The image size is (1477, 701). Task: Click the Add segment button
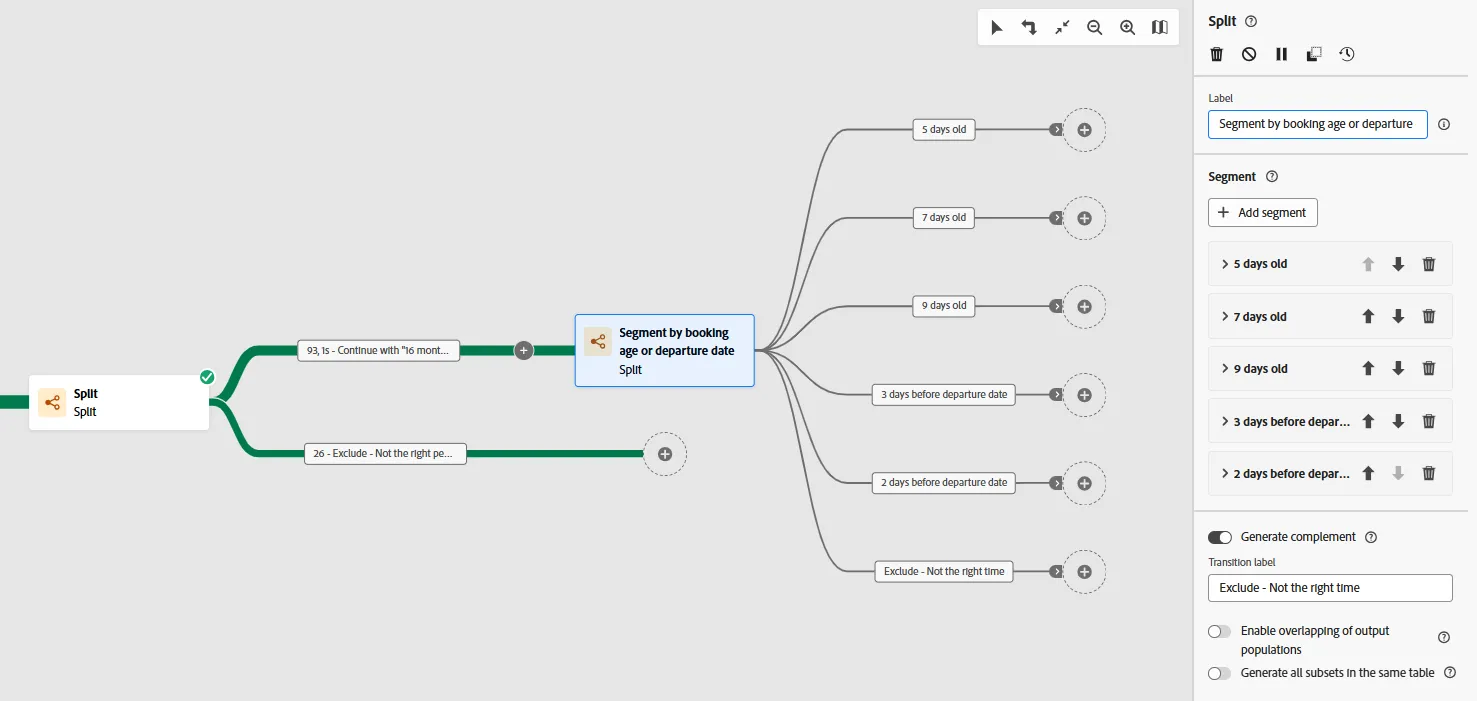1263,212
